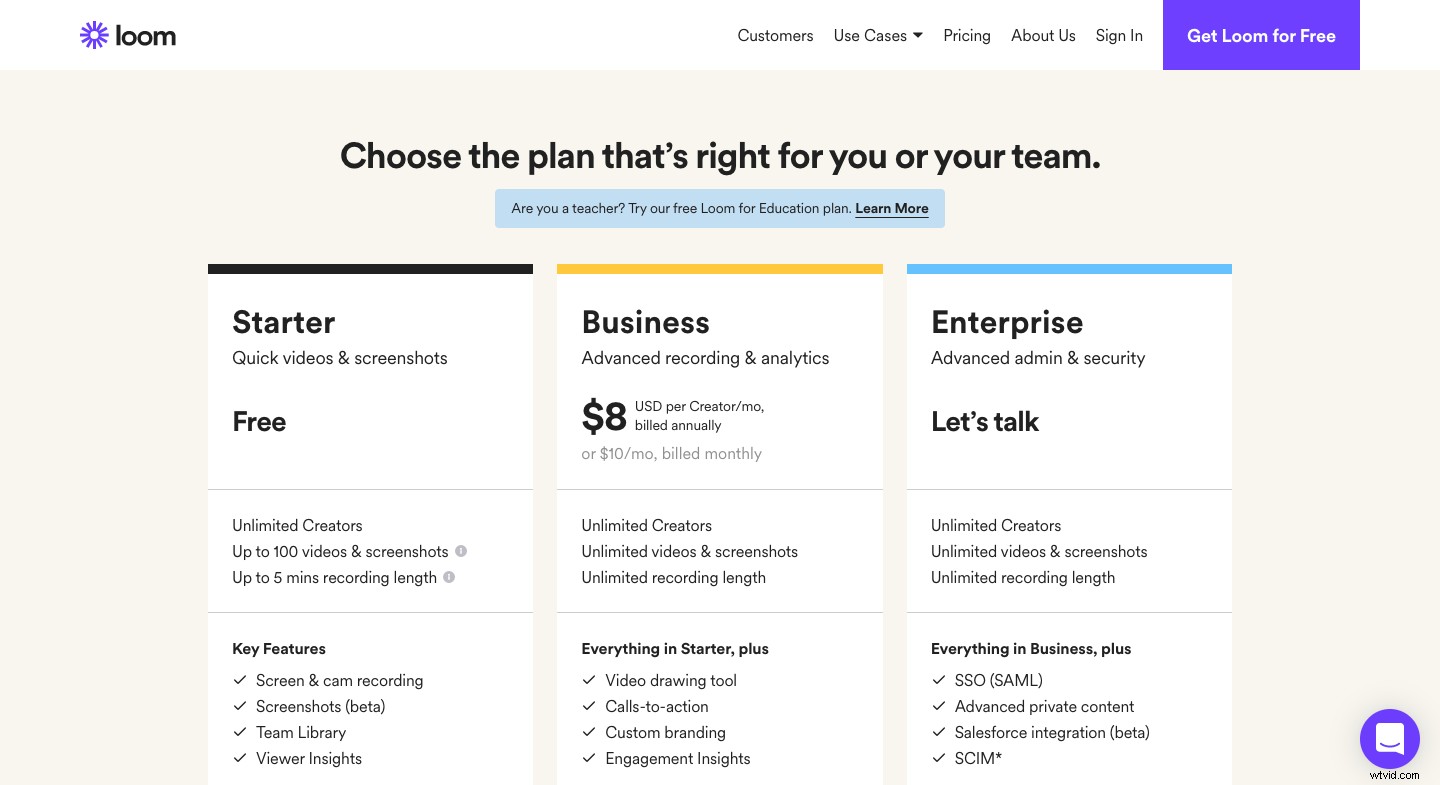Click the Team Library feature item
Screen dimensions: 1440x785
301,732
